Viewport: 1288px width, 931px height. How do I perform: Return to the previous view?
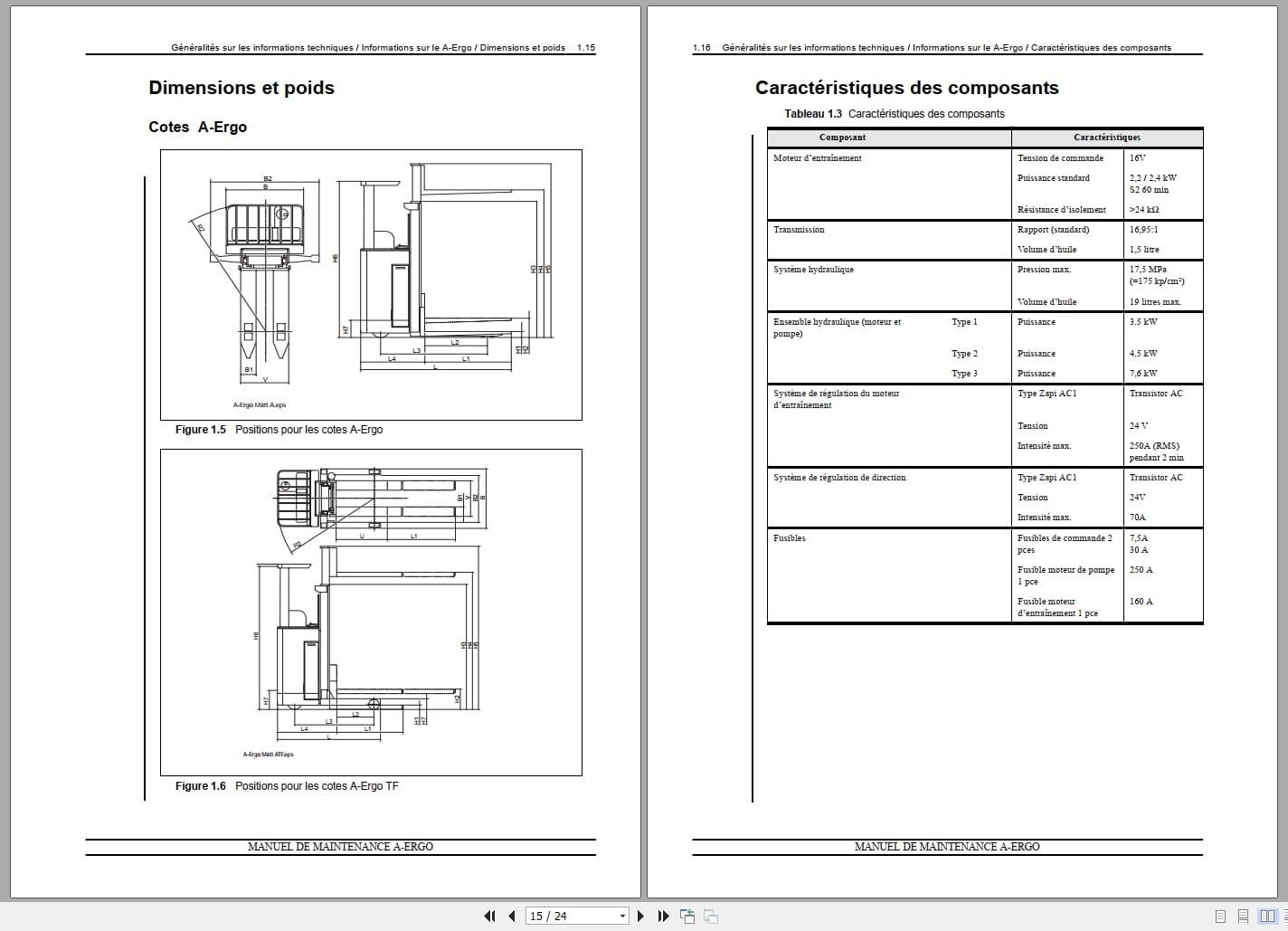[687, 916]
